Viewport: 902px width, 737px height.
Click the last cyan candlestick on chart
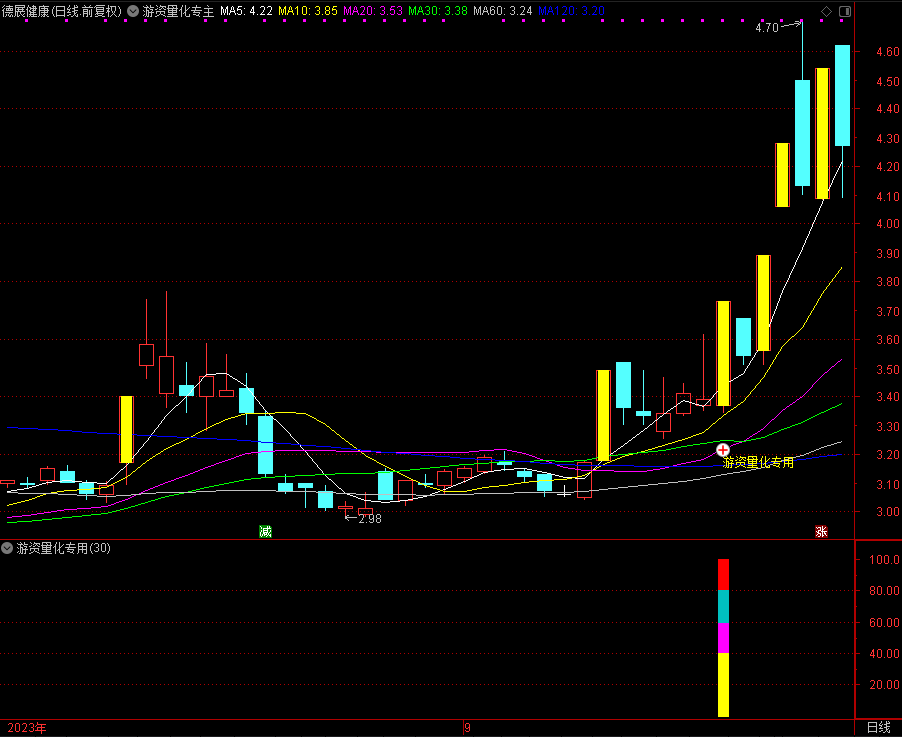pos(843,96)
